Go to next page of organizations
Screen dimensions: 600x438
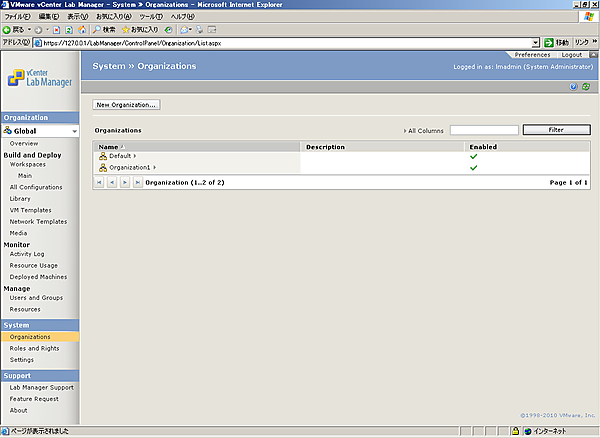125,182
